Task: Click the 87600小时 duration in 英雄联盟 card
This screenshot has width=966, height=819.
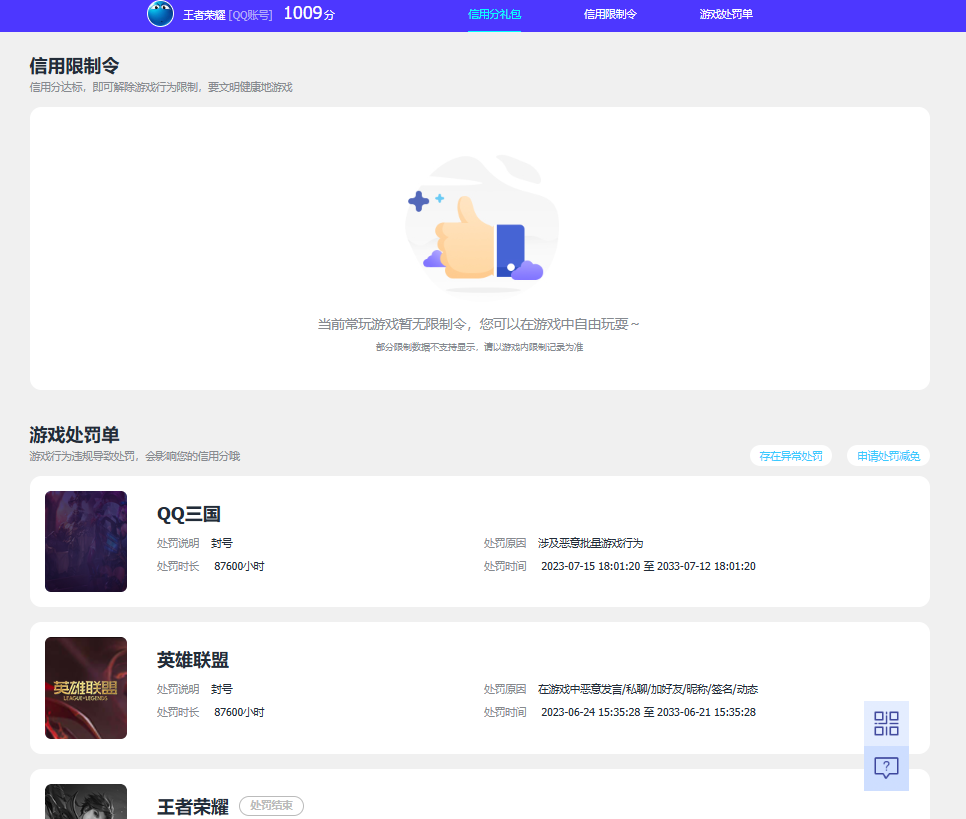Action: 239,712
